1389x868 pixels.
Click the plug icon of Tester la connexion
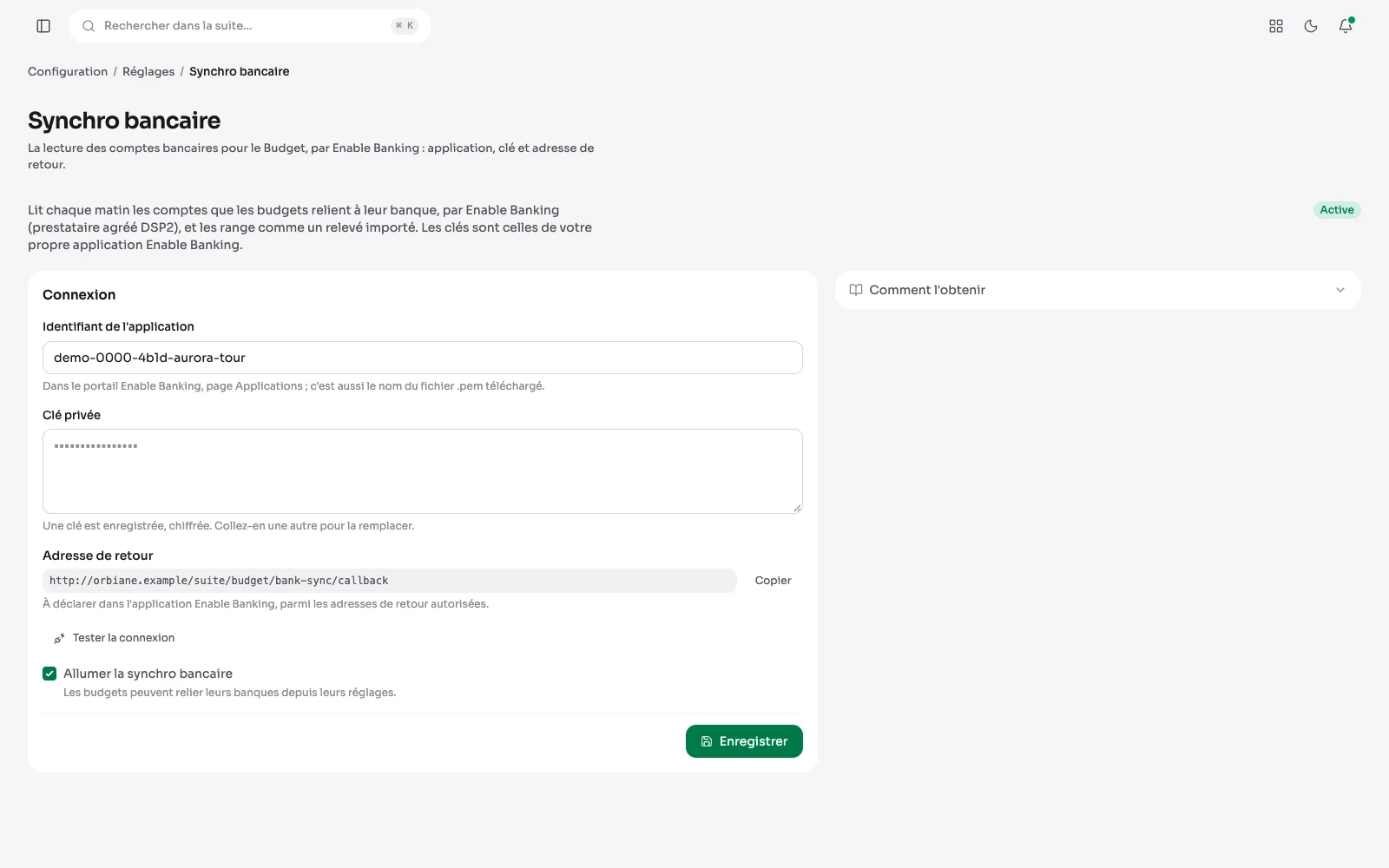pos(60,638)
